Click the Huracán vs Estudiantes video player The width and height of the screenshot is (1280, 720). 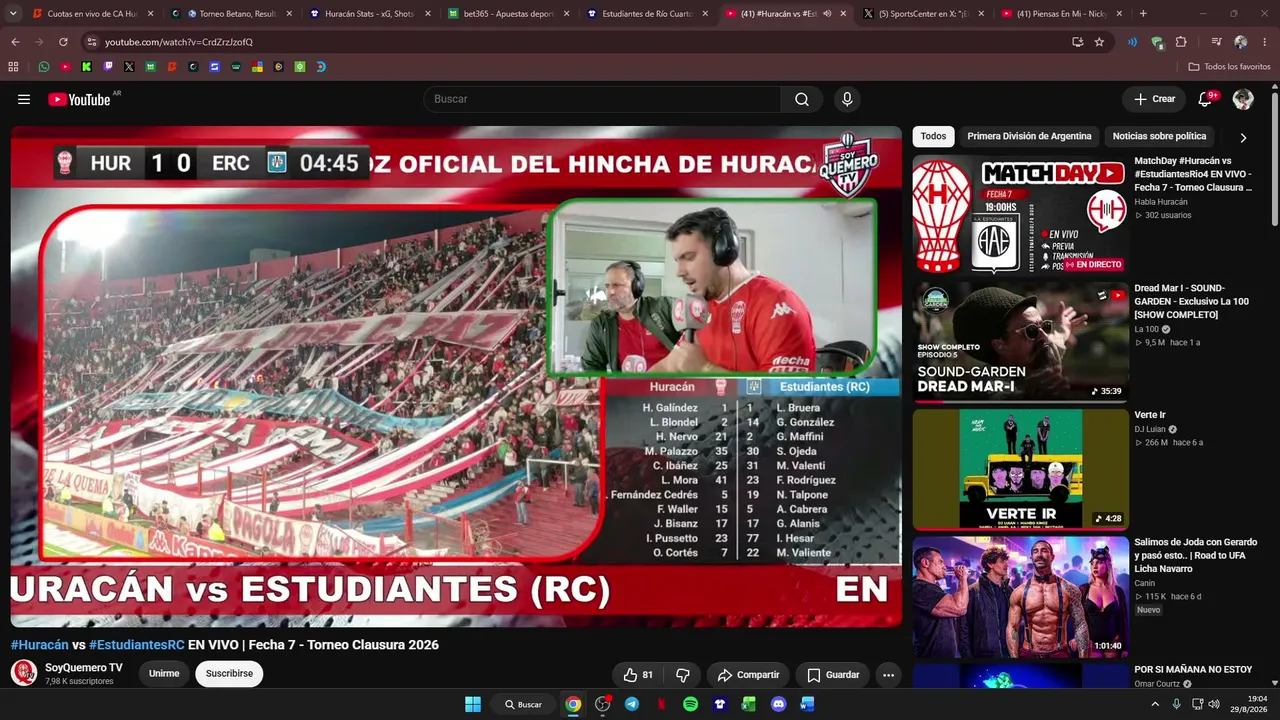[x=456, y=376]
